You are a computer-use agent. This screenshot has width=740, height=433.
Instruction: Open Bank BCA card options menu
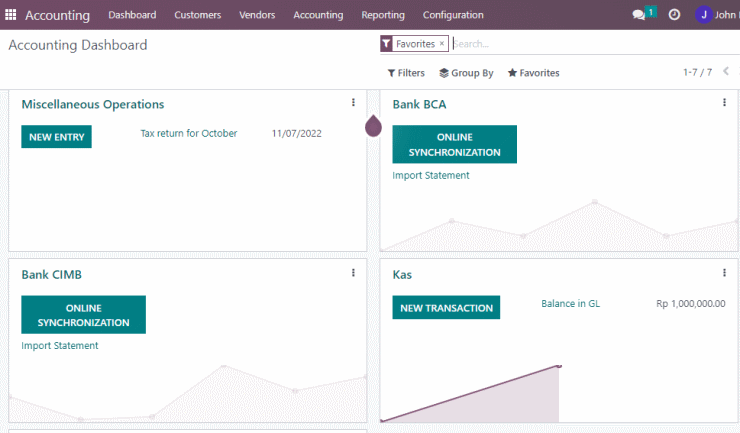[x=724, y=102]
